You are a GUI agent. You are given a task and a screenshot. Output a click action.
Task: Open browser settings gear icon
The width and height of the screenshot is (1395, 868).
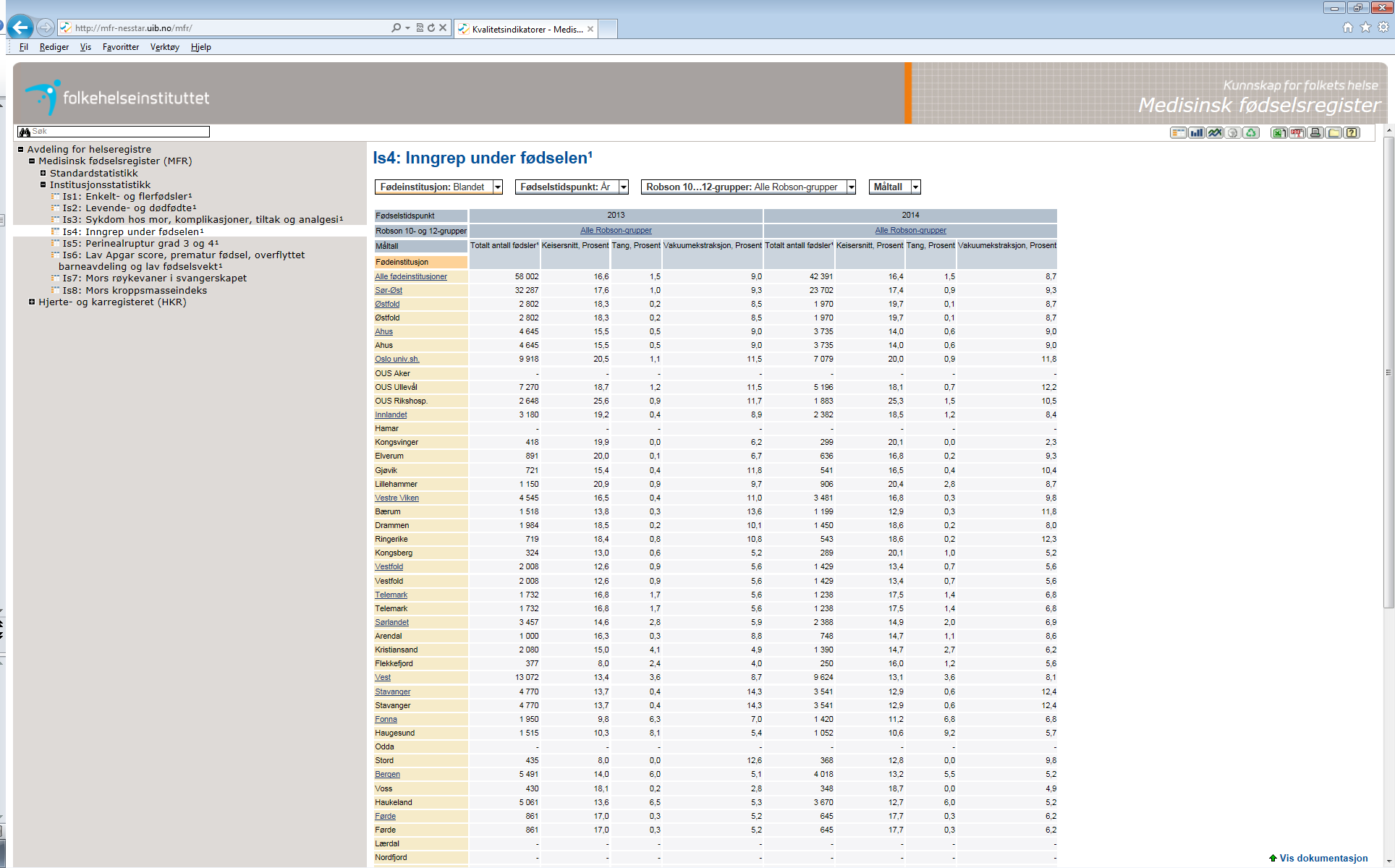[x=1383, y=27]
